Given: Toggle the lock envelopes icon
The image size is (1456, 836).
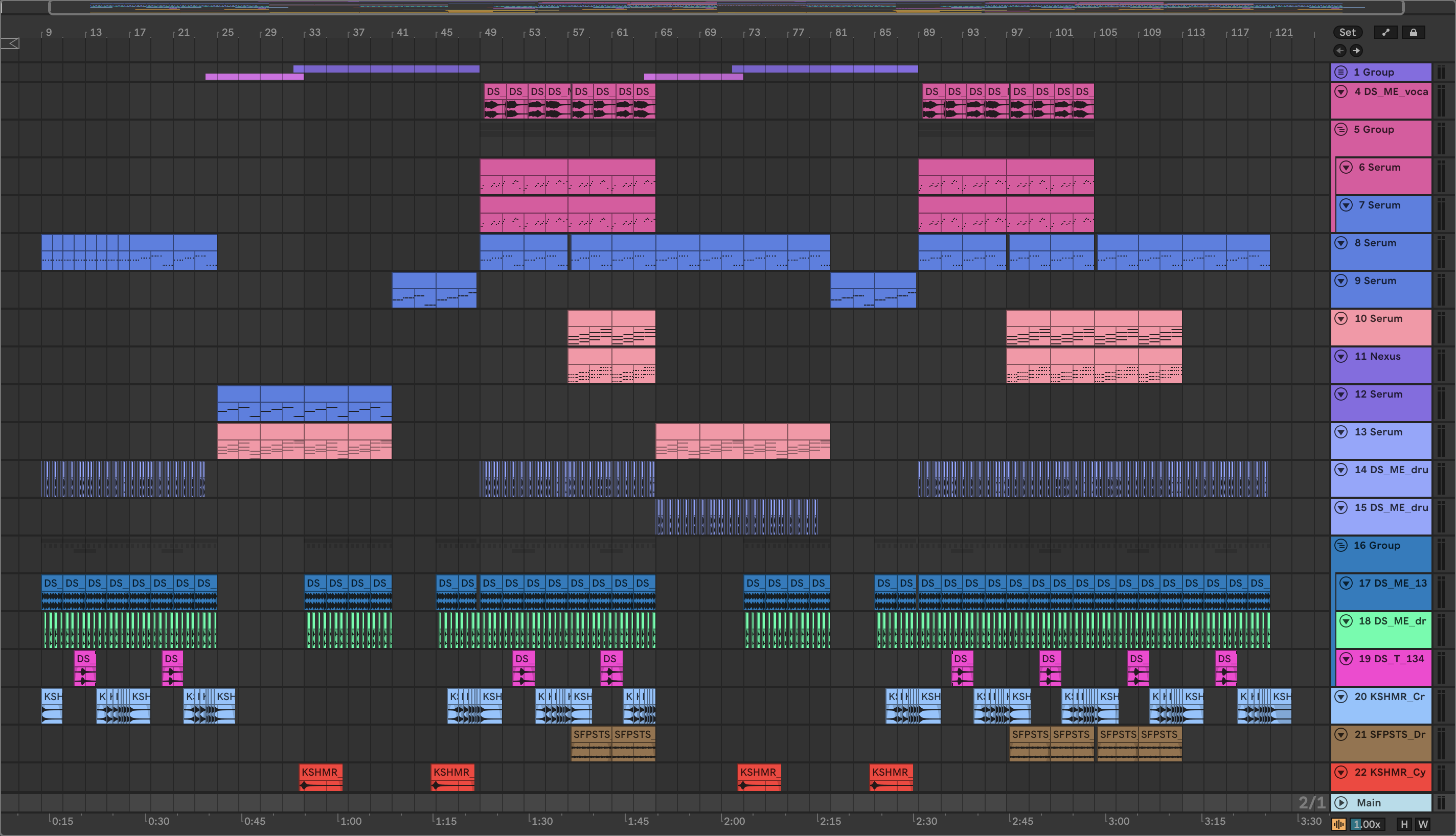Looking at the screenshot, I should click(x=1413, y=32).
